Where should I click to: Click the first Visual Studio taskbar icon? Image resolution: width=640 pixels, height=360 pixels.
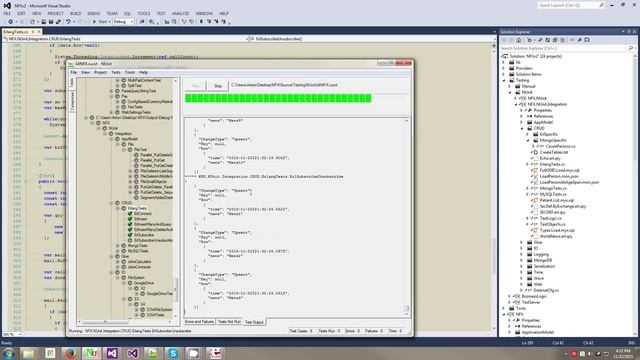[x=111, y=353]
